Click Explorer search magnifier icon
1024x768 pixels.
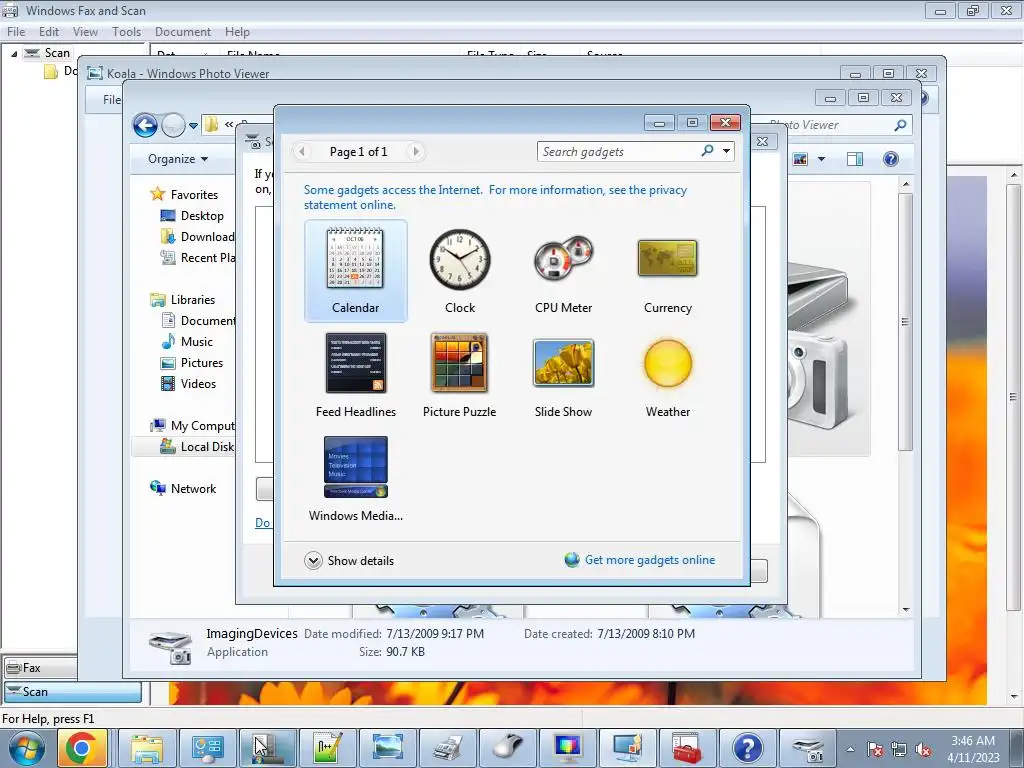(x=901, y=125)
